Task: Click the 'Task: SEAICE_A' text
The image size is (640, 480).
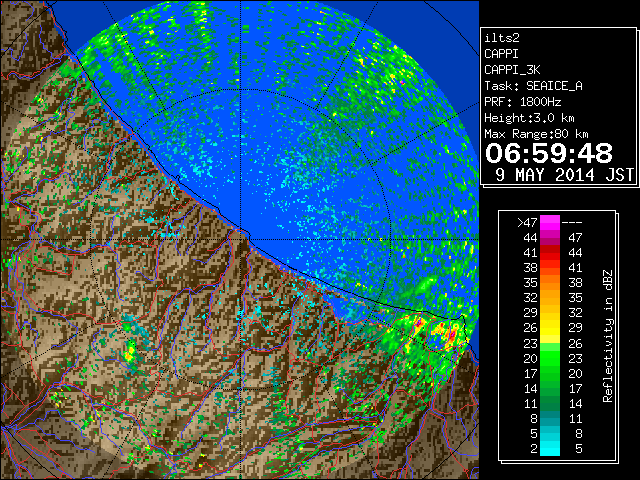Action: pyautogui.click(x=533, y=86)
